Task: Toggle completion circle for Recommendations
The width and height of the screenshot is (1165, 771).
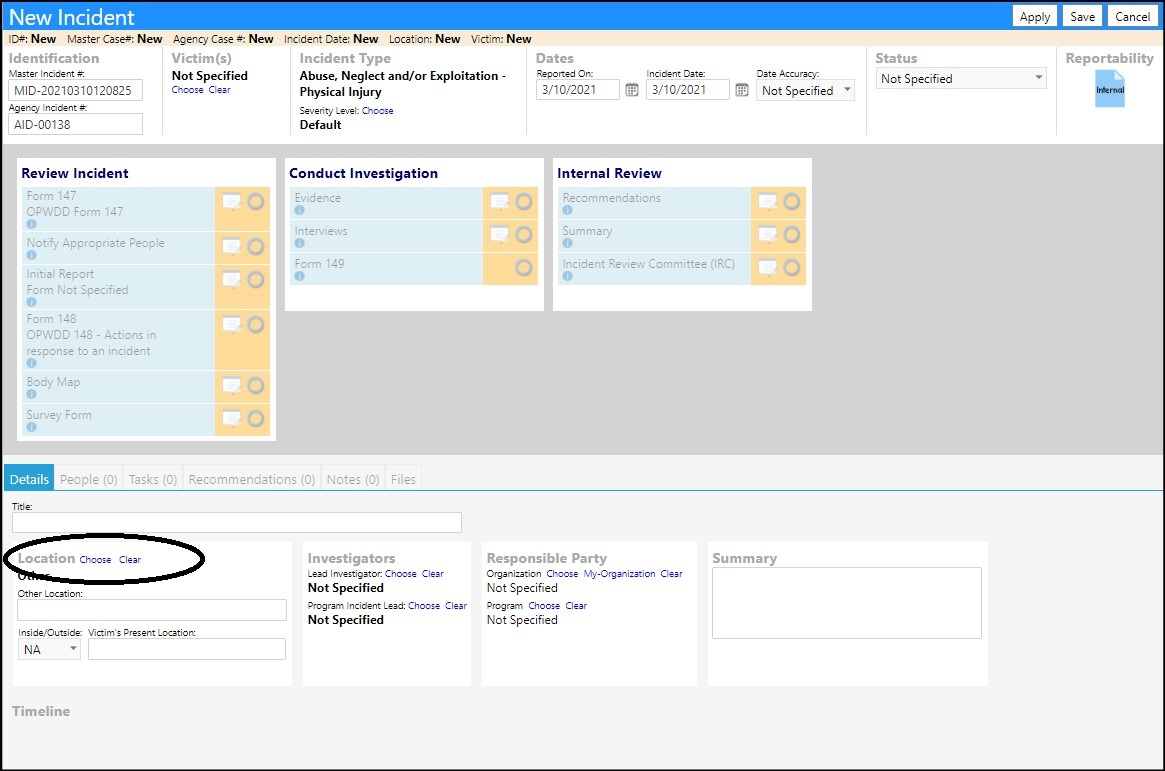Action: coord(792,201)
